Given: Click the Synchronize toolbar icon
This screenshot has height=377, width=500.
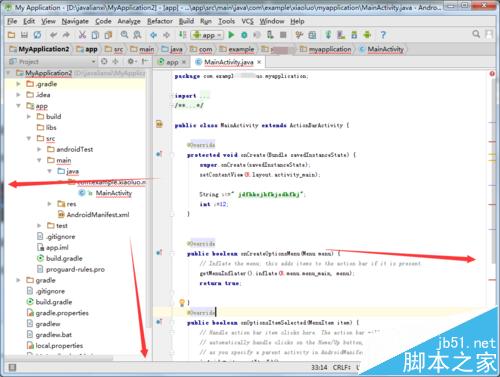Looking at the screenshot, I should pos(37,35).
